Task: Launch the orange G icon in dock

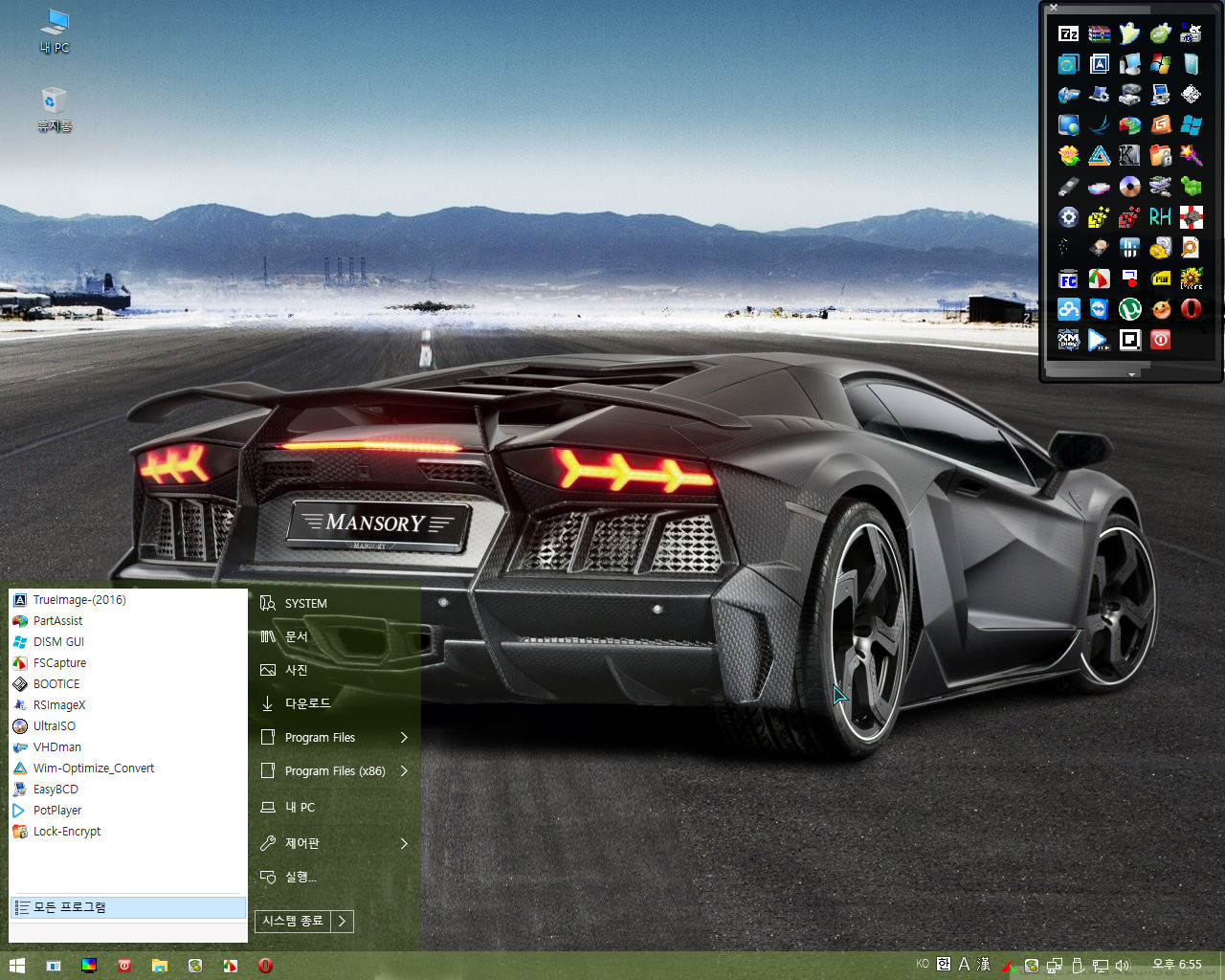Action: point(1161,125)
